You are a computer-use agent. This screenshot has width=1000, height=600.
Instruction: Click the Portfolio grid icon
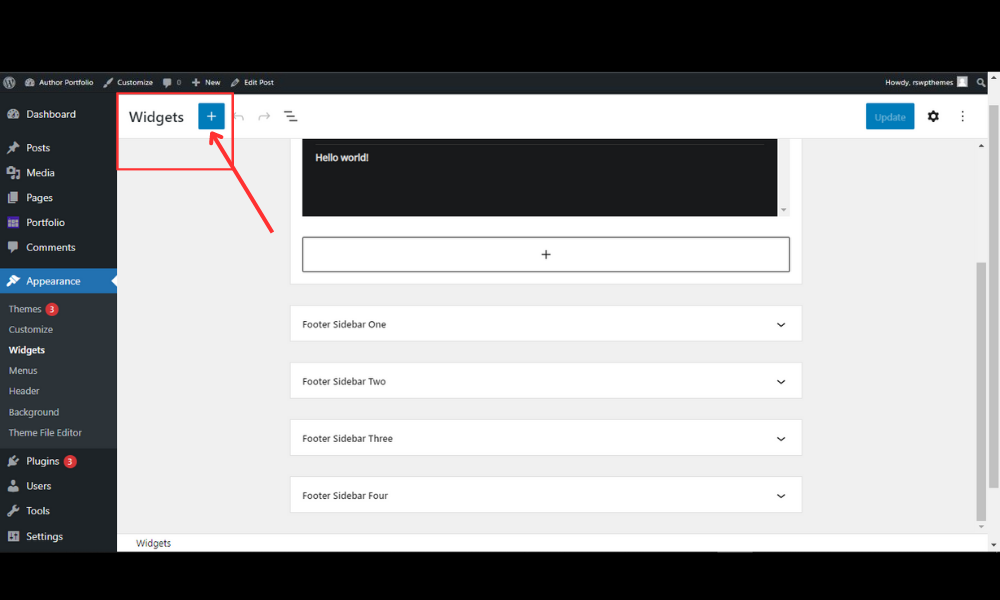pos(13,223)
